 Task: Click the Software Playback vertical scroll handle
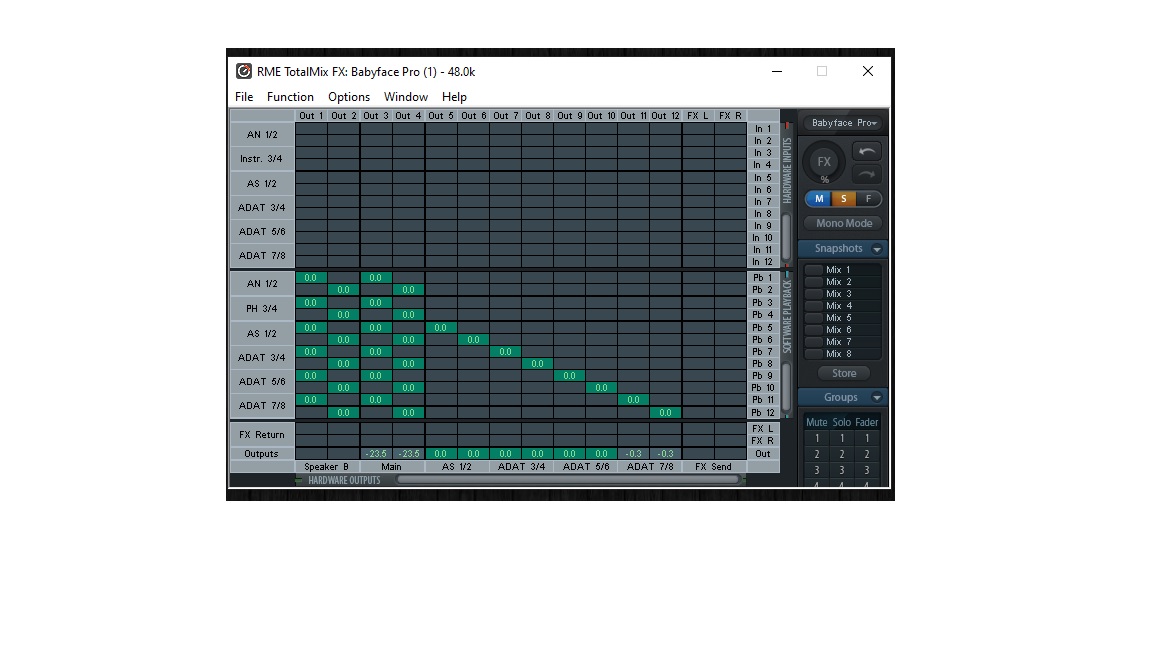786,385
